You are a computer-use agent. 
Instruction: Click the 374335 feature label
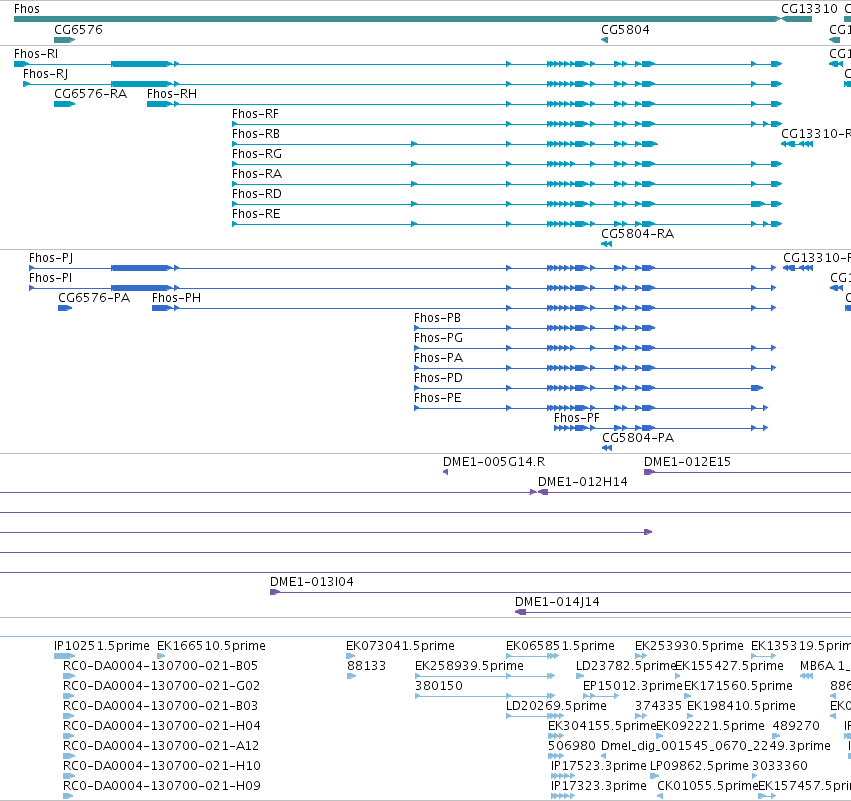(658, 706)
